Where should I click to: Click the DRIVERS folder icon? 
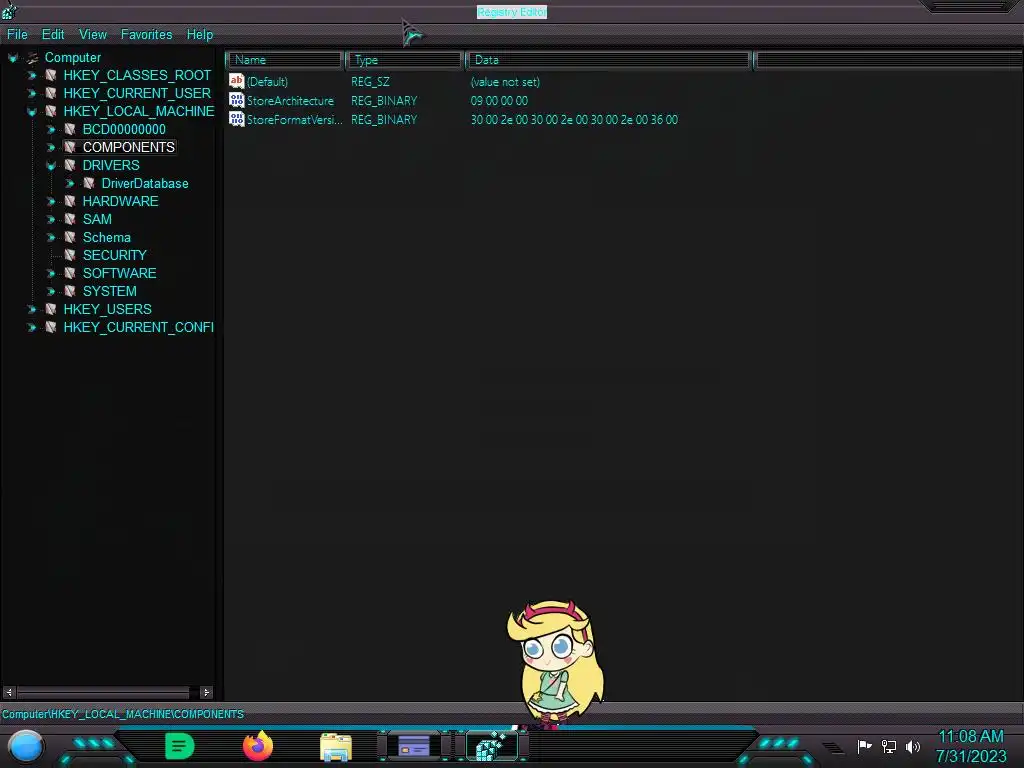pos(70,165)
